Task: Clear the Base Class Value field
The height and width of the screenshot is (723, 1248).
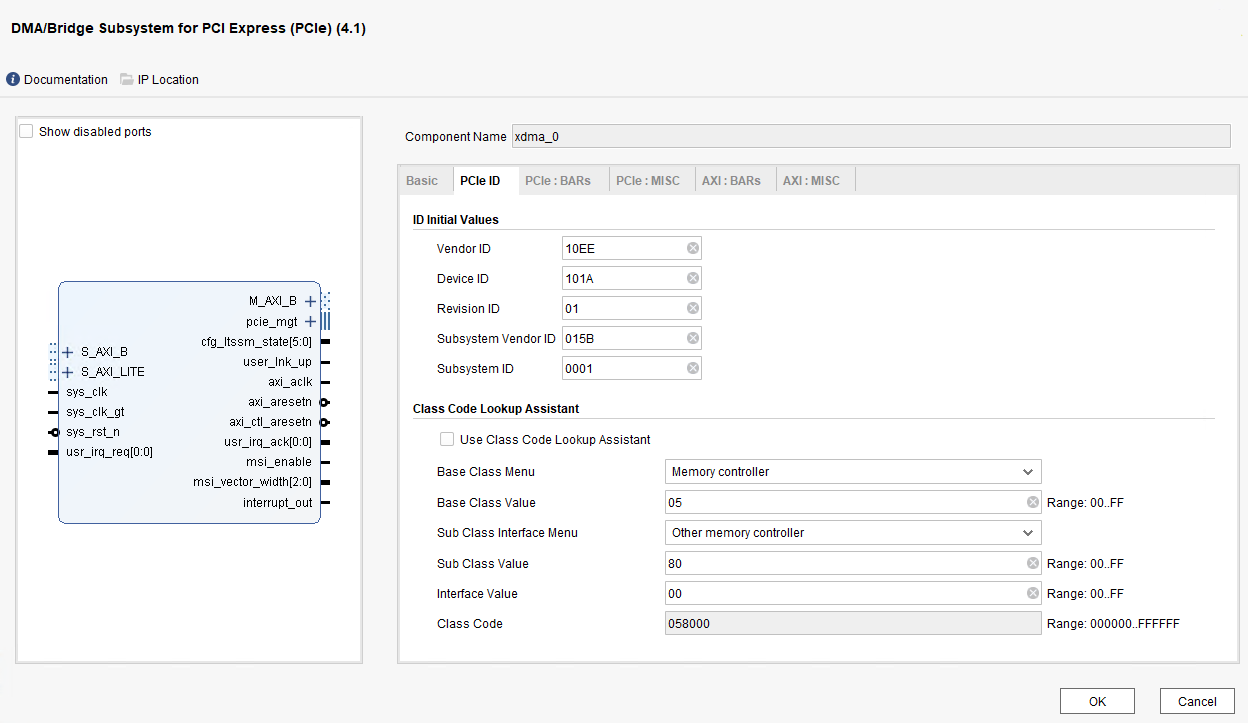Action: 1031,502
